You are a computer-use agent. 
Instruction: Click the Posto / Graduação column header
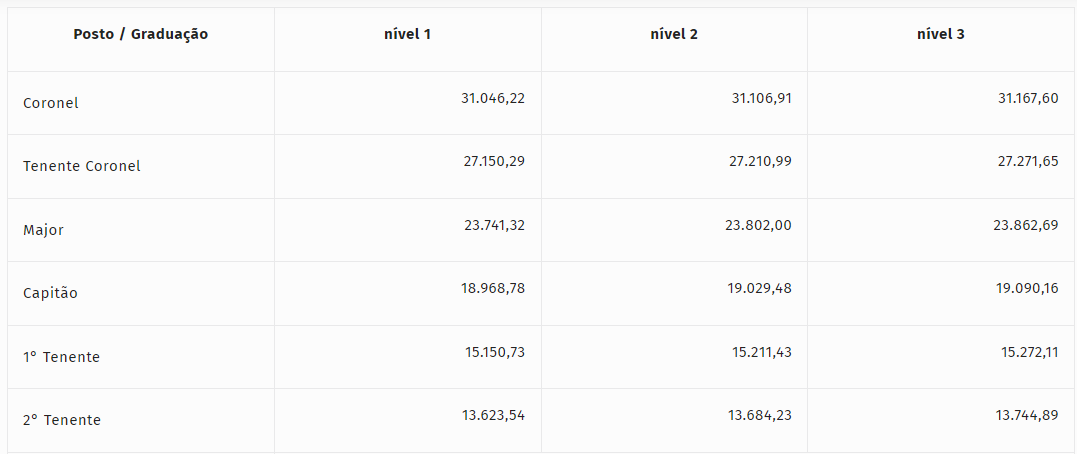pos(140,34)
